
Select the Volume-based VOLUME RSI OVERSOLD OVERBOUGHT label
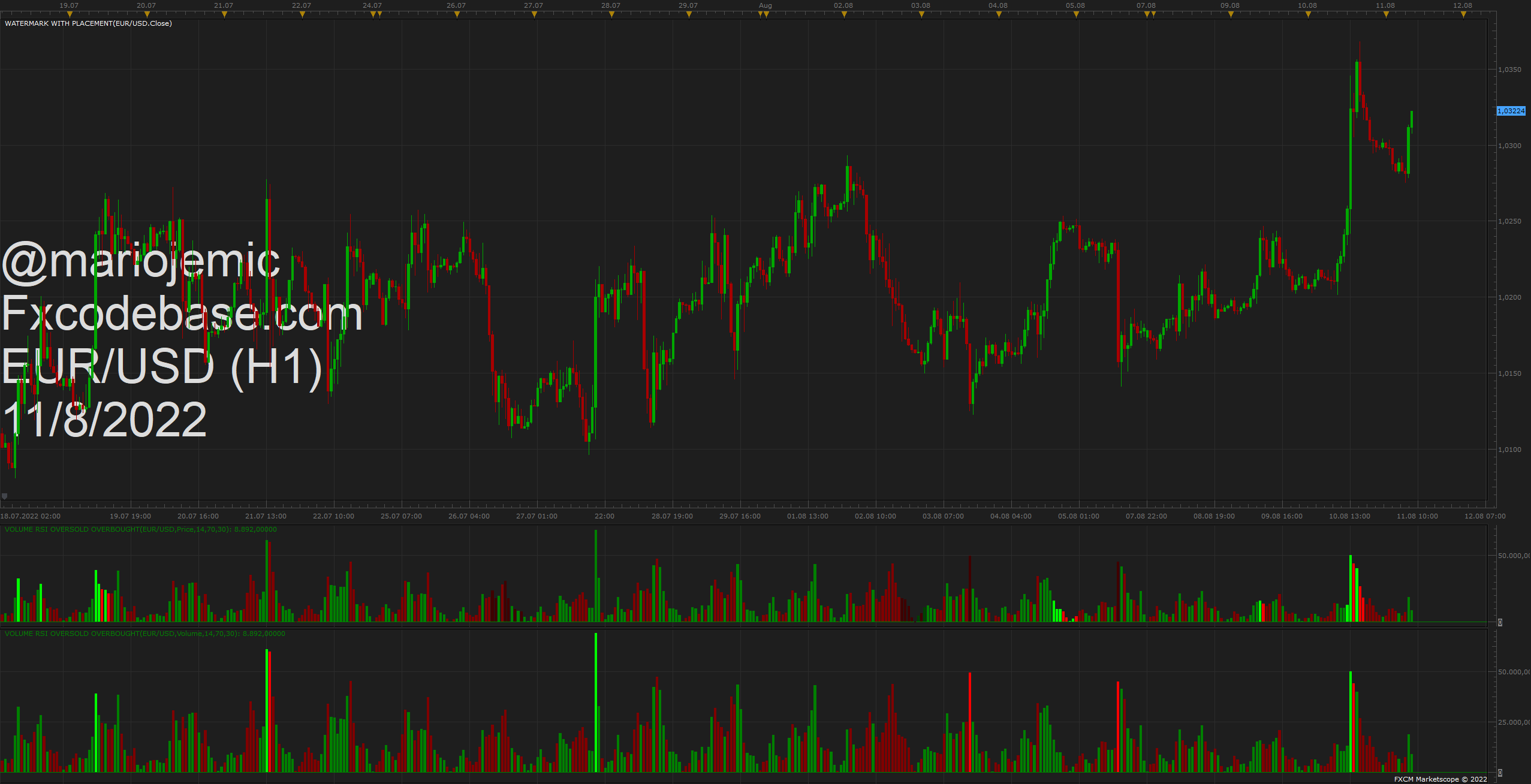click(x=145, y=634)
